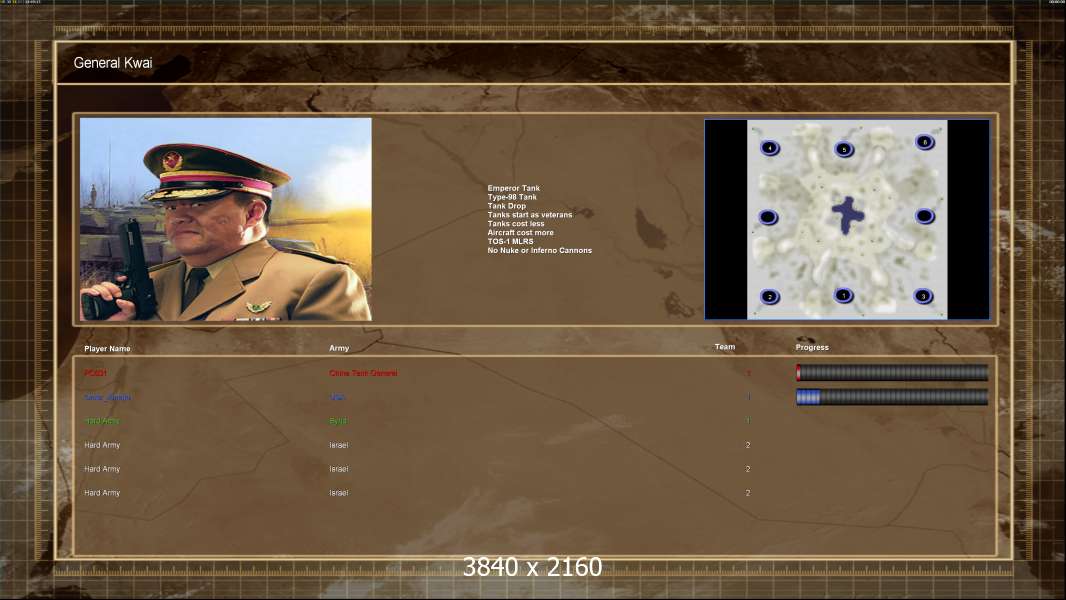Click the green player's army entry
This screenshot has width=1066, height=600.
pyautogui.click(x=338, y=421)
